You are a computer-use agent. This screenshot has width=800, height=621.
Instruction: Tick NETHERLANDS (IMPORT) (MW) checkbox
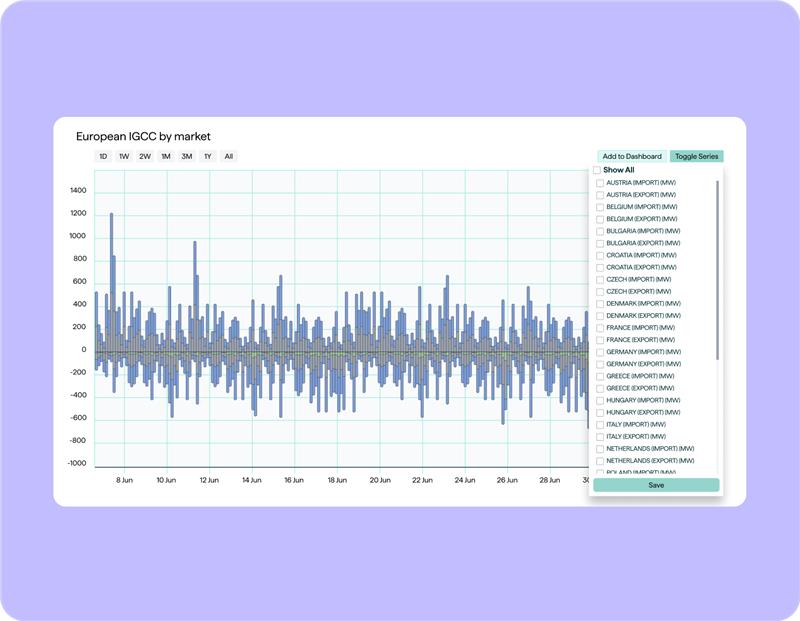tap(600, 449)
